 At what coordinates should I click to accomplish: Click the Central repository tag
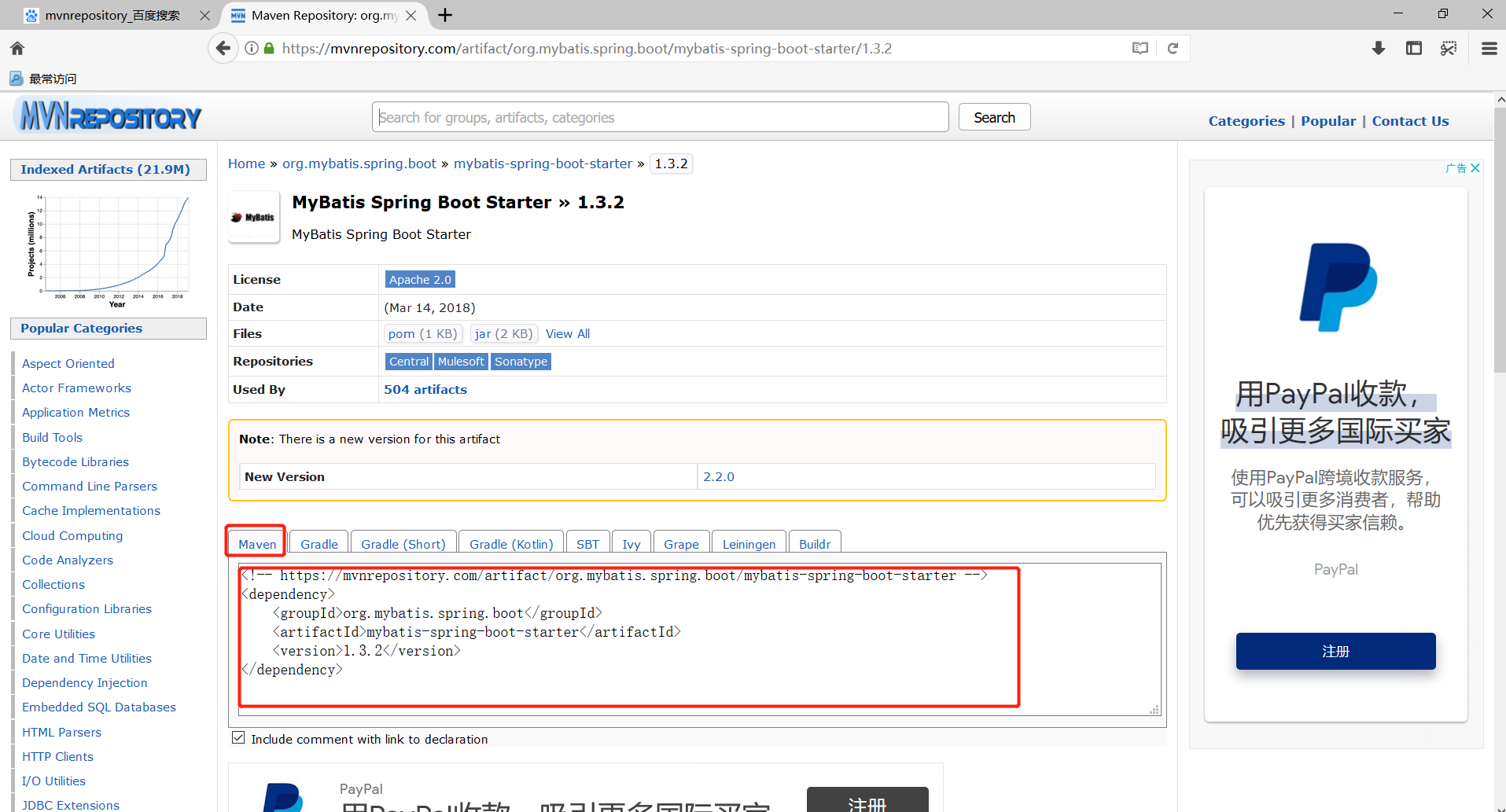[409, 361]
